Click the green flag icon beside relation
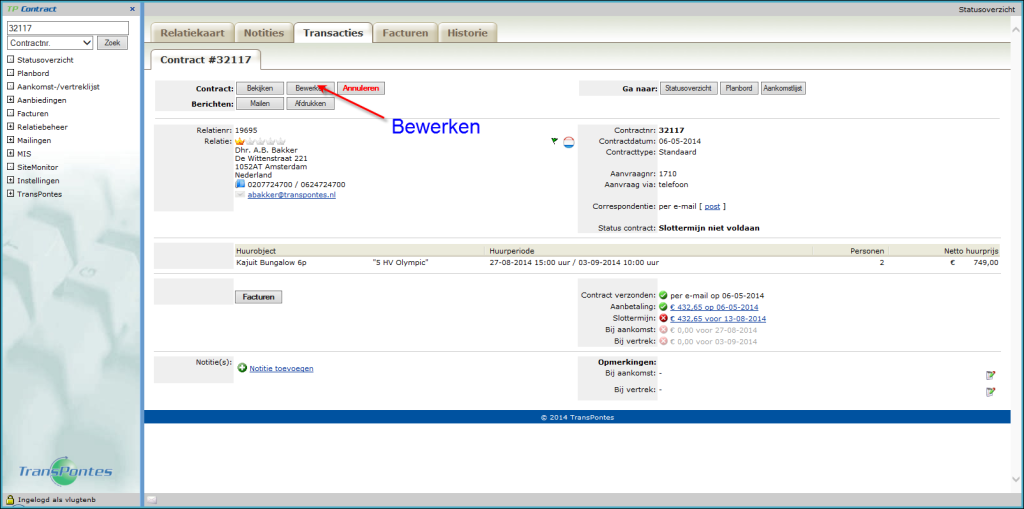 pos(555,141)
